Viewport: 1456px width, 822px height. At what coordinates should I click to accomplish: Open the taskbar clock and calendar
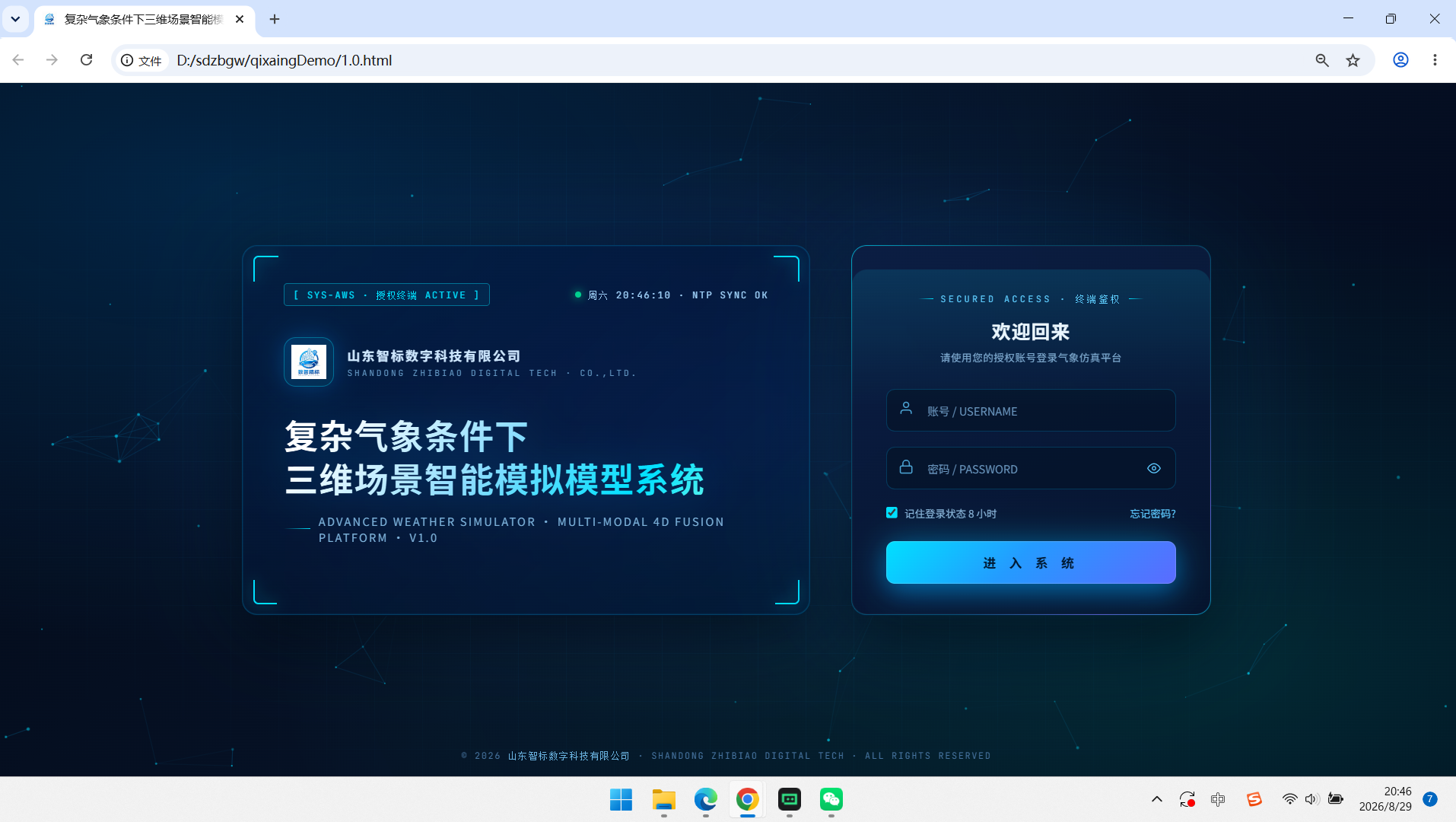1384,799
